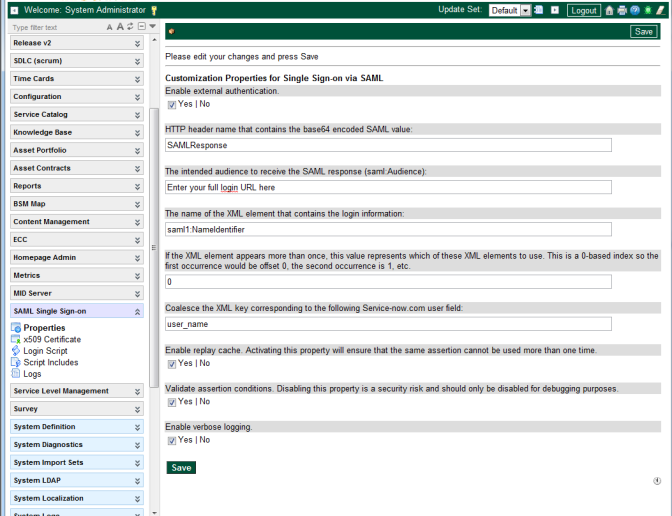Click the collapse all modules icon
The image size is (672, 516).
142,27
